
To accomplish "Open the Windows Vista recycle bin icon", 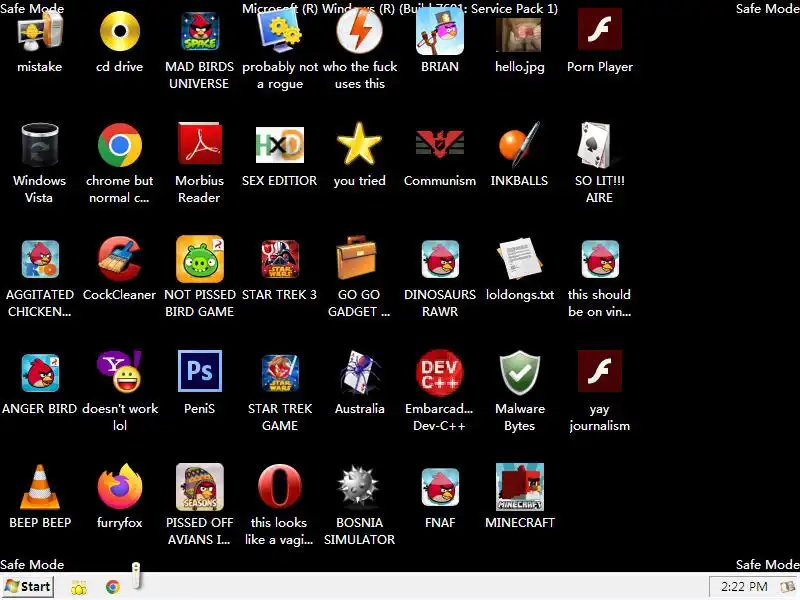I will [x=40, y=145].
